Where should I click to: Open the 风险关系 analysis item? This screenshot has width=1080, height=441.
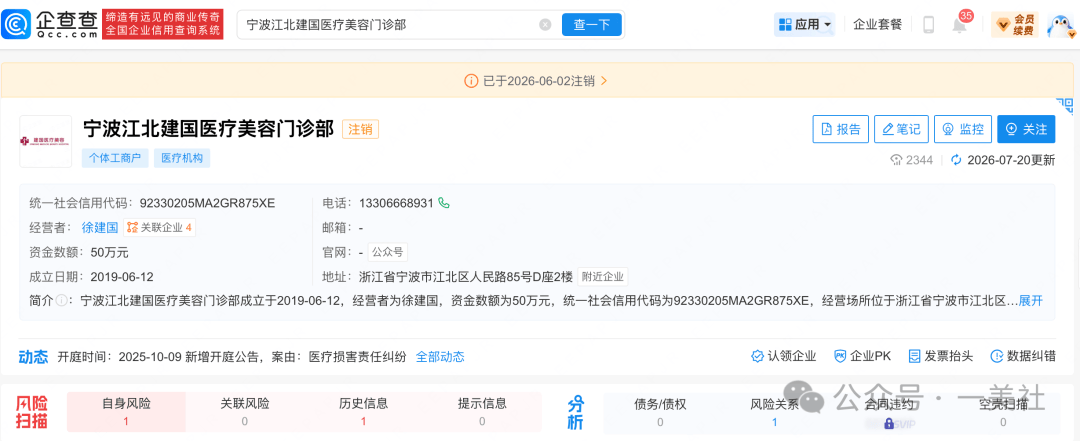(x=774, y=412)
